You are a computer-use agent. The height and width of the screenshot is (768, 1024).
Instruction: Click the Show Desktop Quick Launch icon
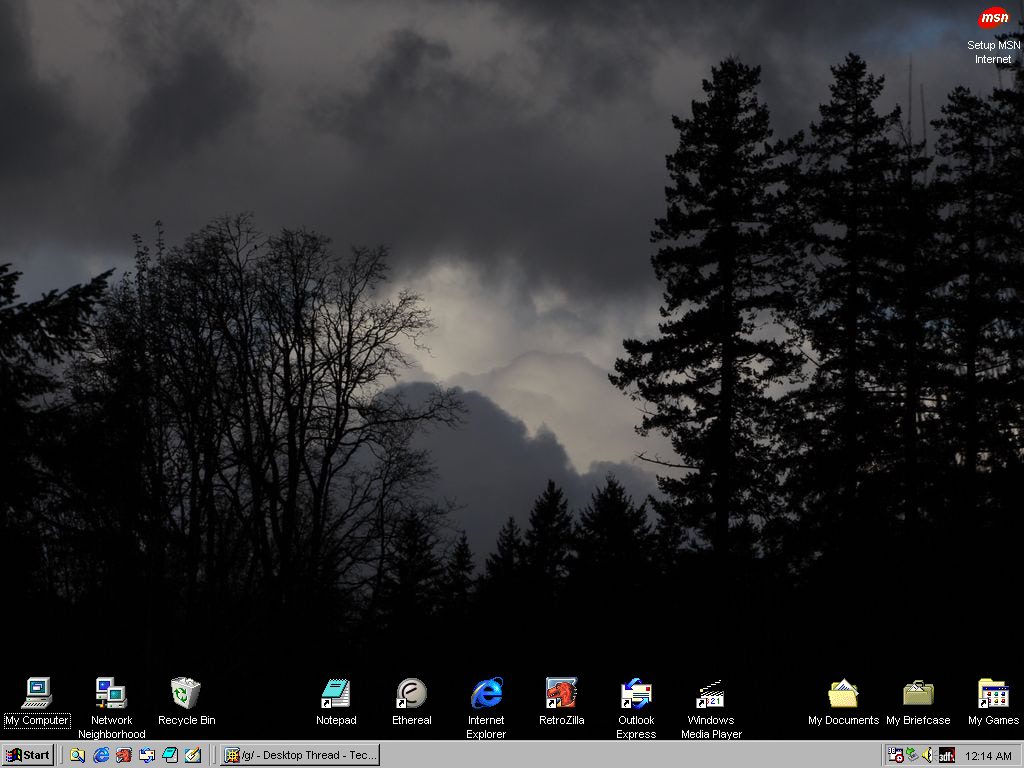pyautogui.click(x=193, y=756)
